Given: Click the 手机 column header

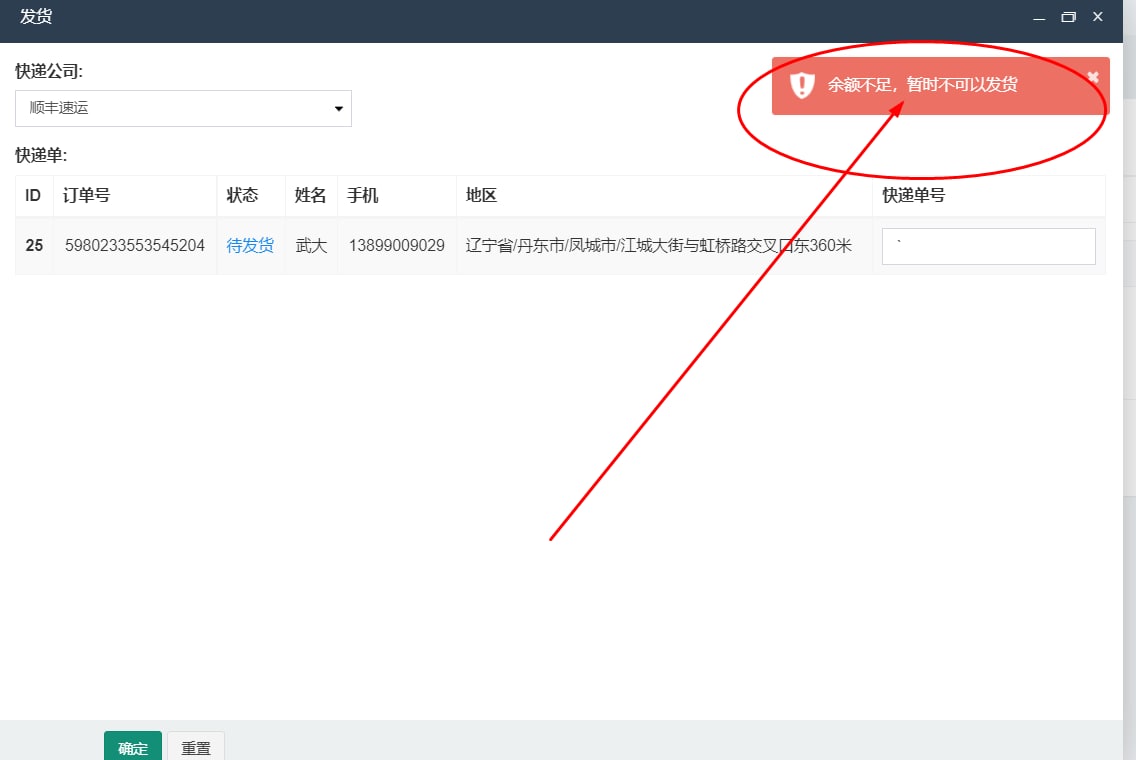Looking at the screenshot, I should pos(362,196).
